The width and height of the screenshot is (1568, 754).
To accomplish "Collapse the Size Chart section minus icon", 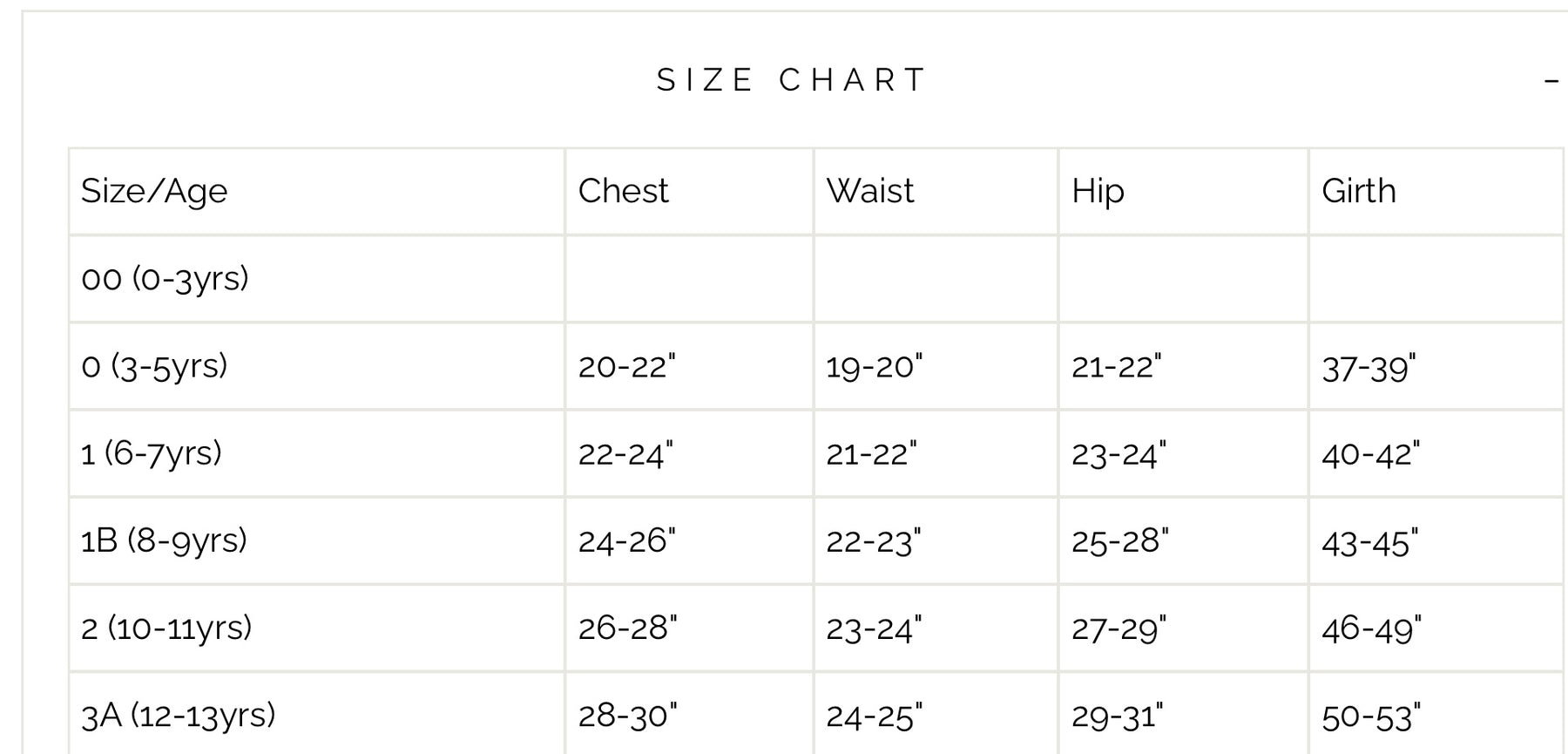I will 1551,81.
